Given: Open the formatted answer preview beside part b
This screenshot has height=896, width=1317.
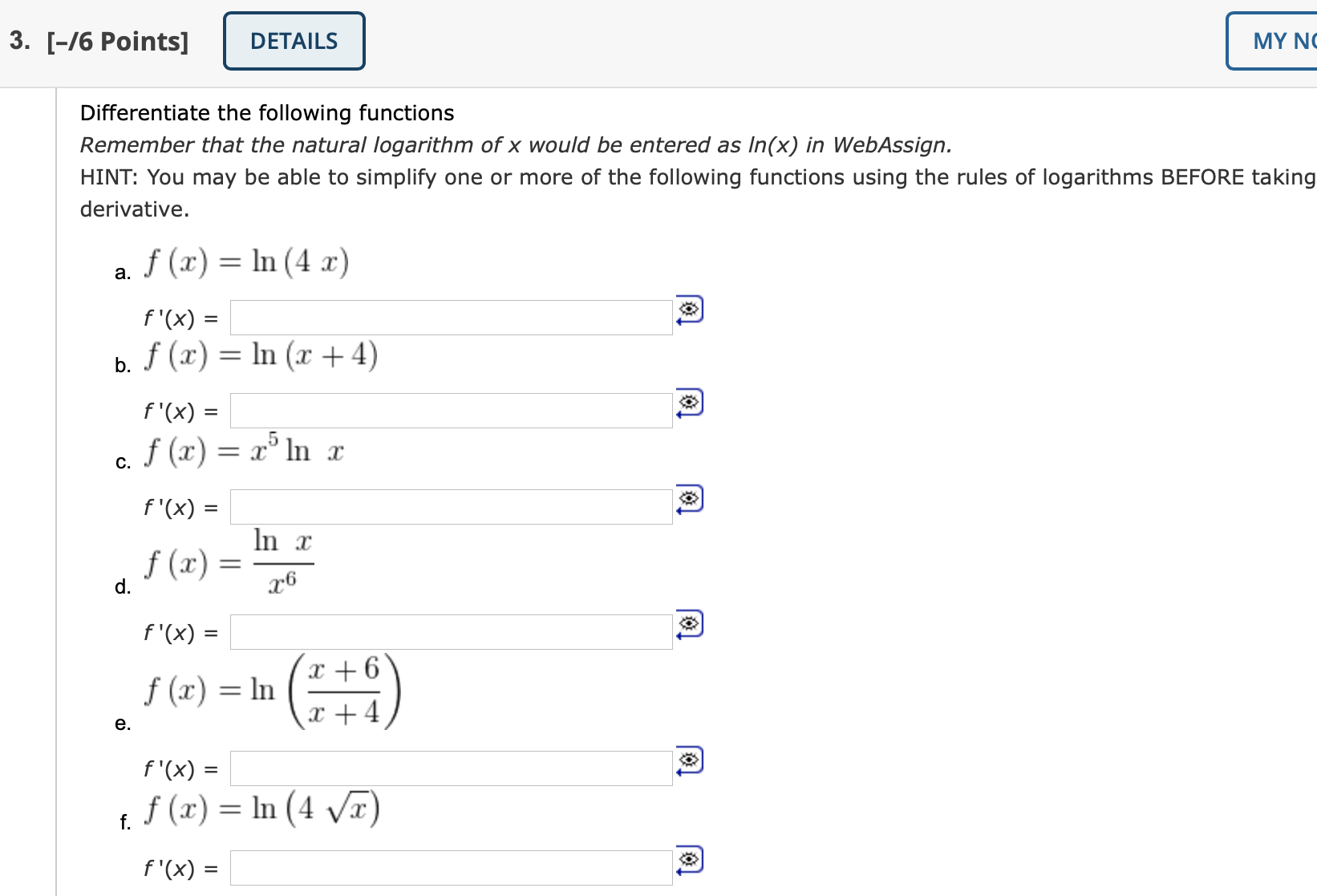Looking at the screenshot, I should pos(688,405).
